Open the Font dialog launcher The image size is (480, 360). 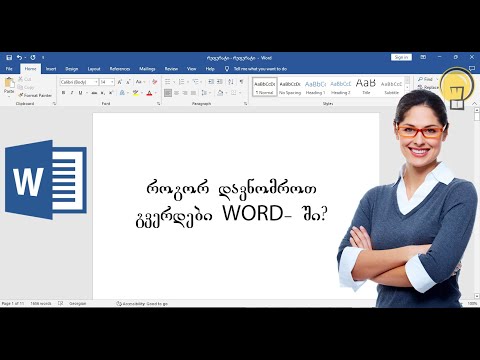(x=159, y=104)
